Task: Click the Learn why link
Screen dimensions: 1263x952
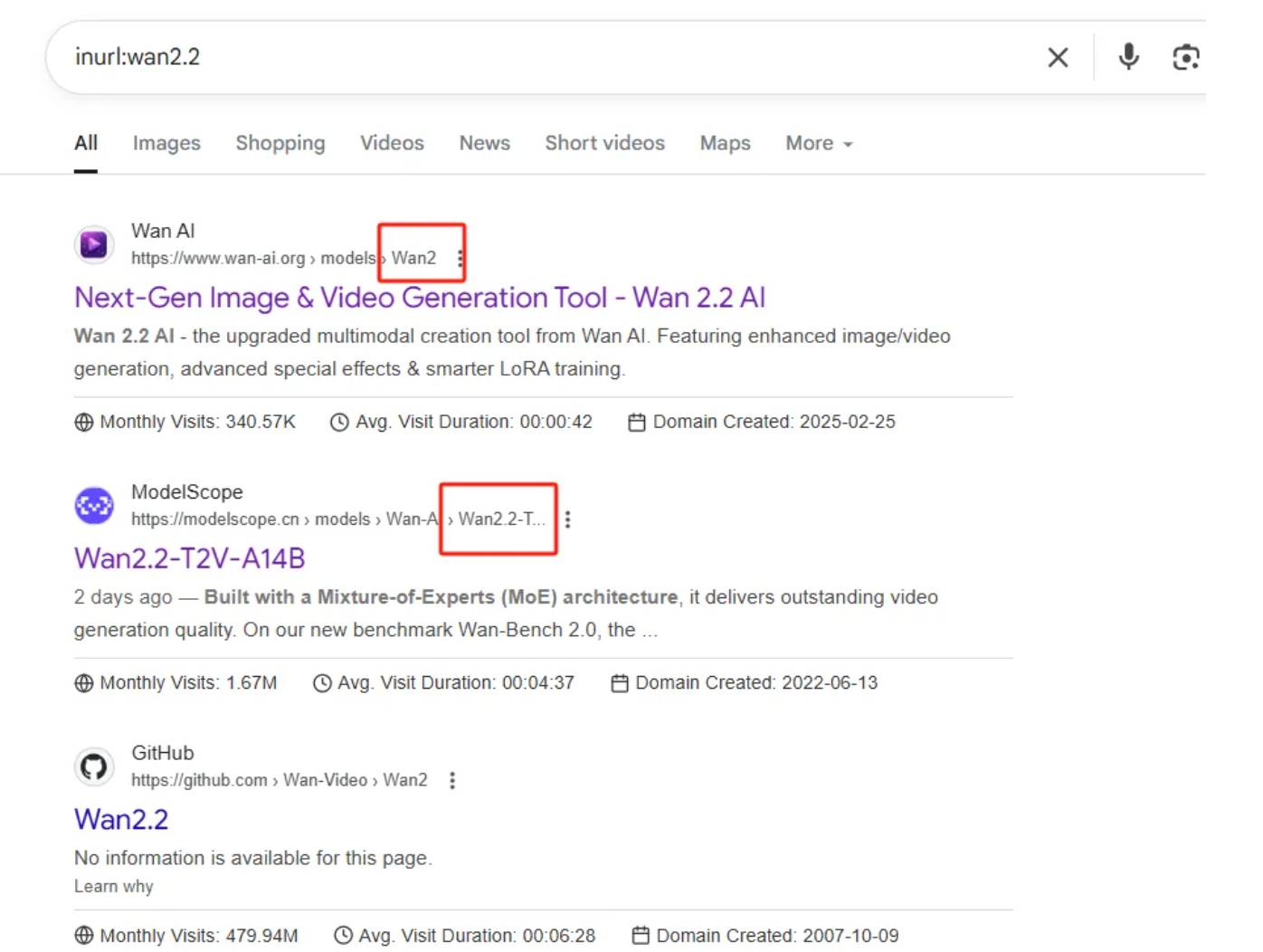Action: [113, 887]
